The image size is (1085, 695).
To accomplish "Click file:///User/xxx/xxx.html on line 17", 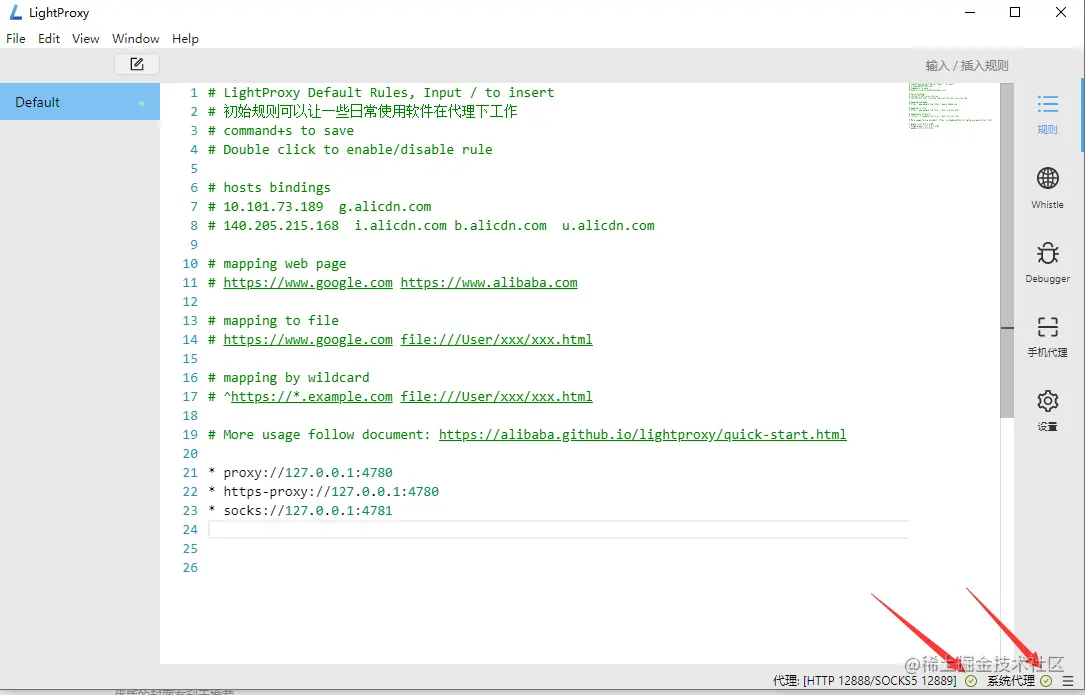I will pos(496,397).
